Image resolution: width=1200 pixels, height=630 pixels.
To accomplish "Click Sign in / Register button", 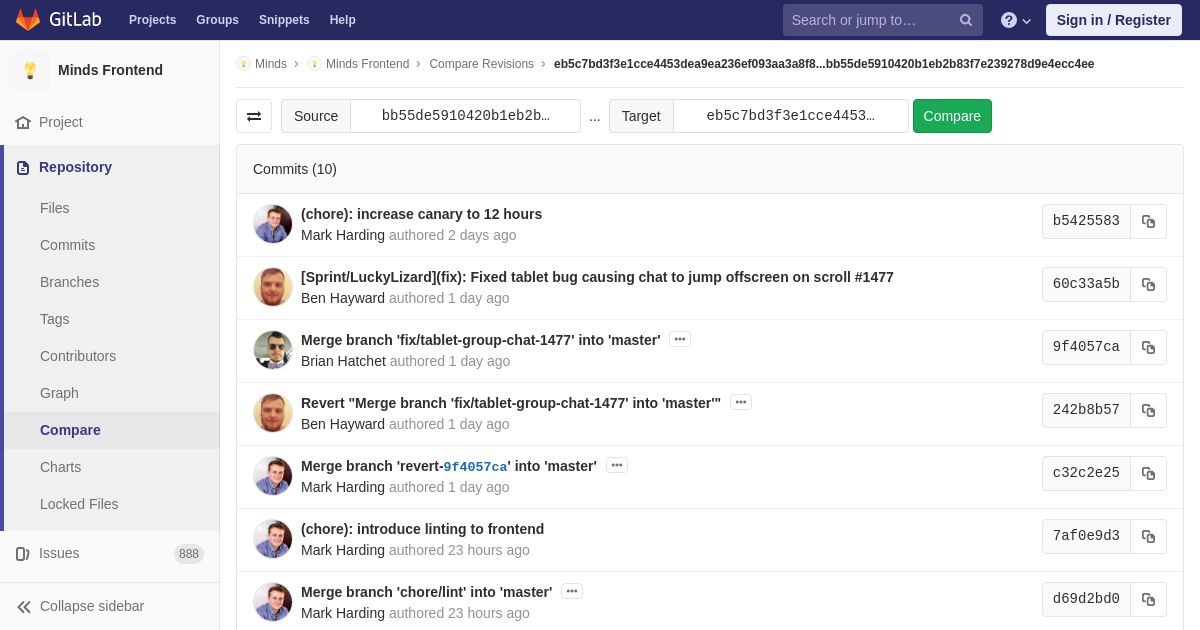I will (x=1113, y=20).
